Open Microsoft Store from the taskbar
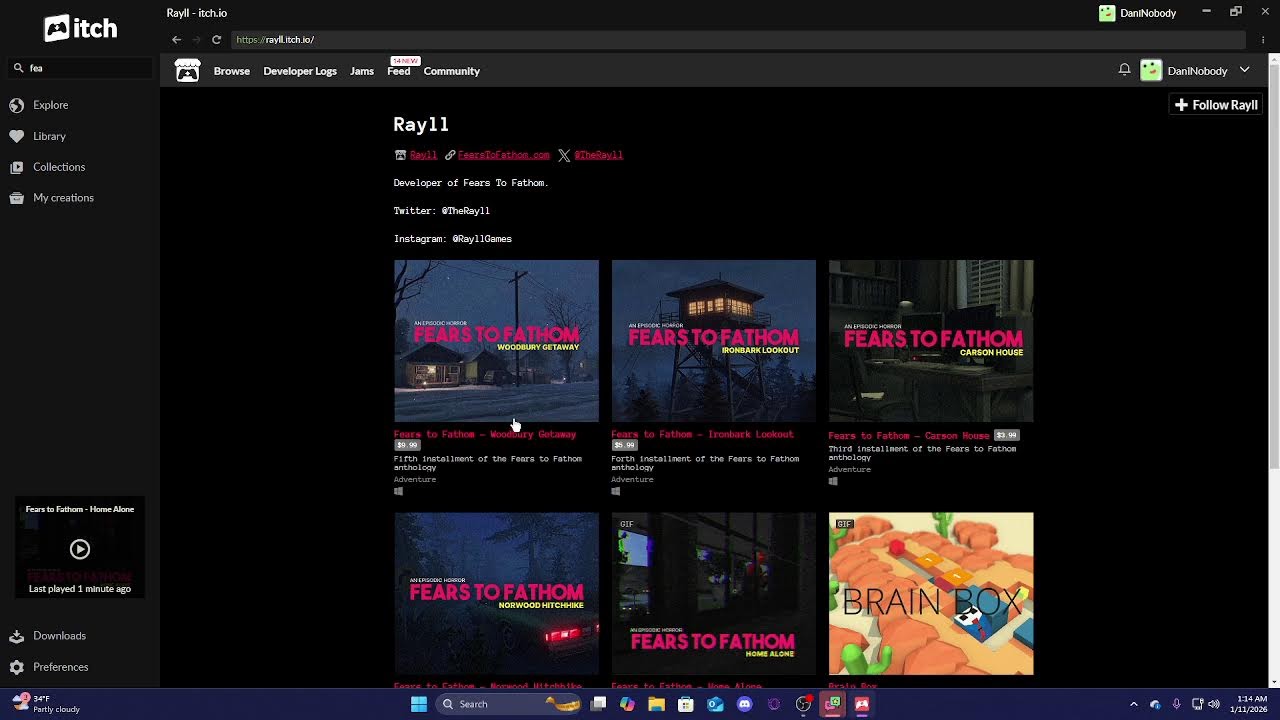The image size is (1280, 720). pyautogui.click(x=685, y=704)
